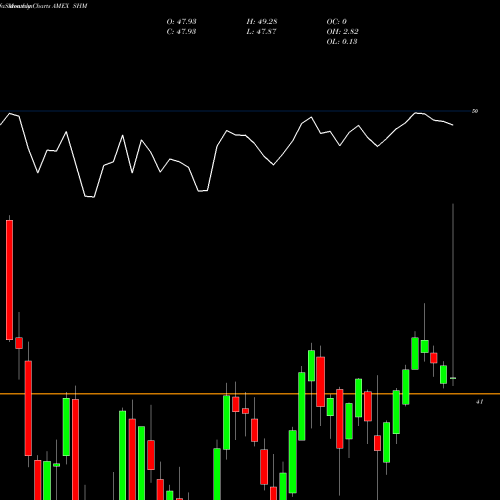
Task: Click the 50 level axis label
Action: (475, 111)
